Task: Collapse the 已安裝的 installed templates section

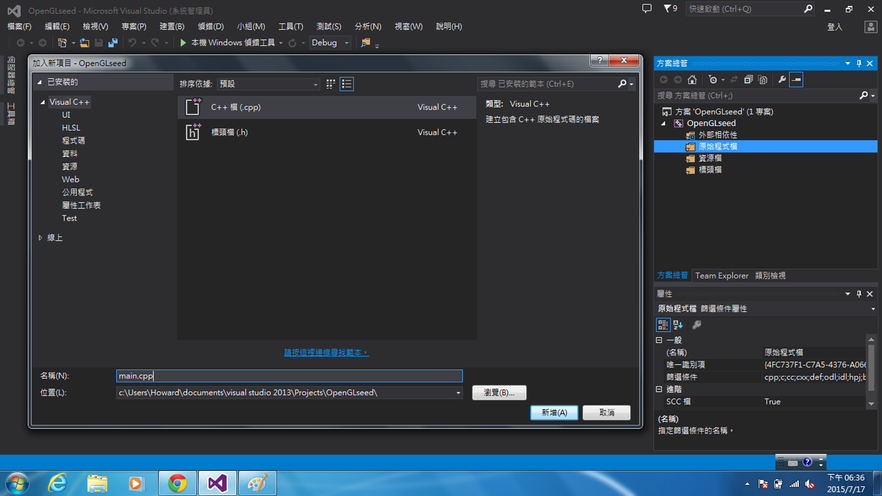Action: [39, 82]
